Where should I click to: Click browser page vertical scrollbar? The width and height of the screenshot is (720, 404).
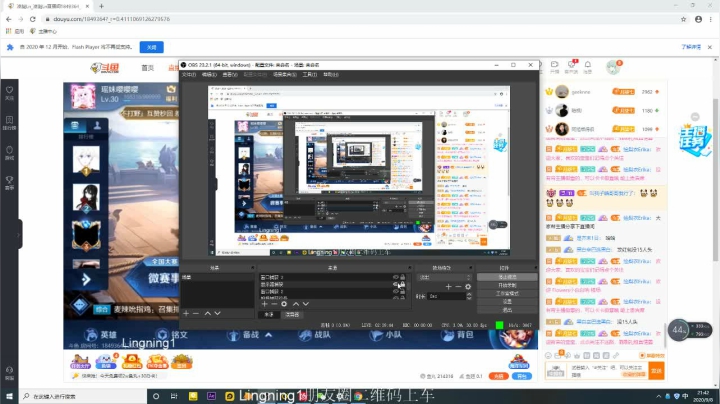click(715, 179)
